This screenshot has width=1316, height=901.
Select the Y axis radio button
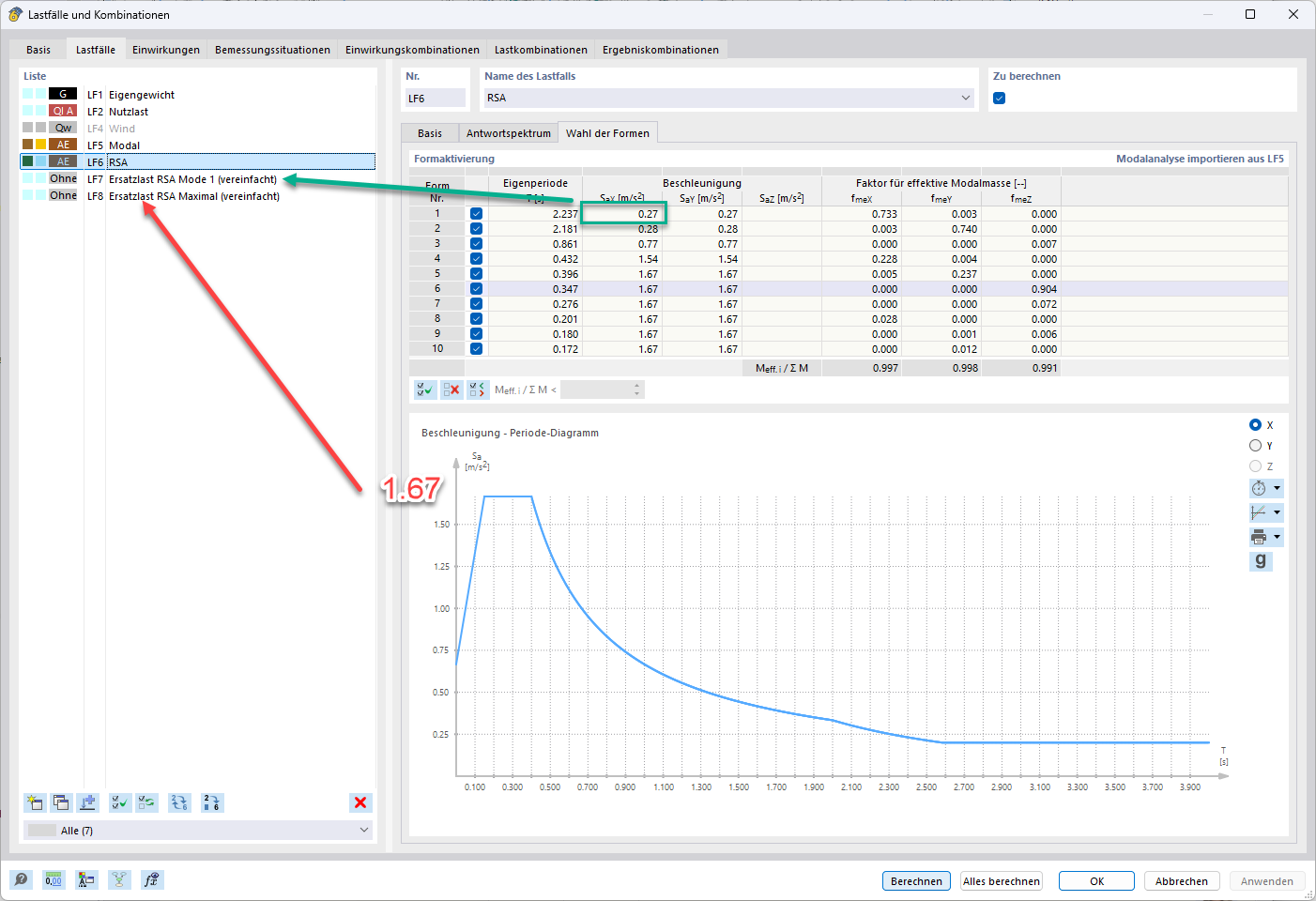click(1255, 445)
